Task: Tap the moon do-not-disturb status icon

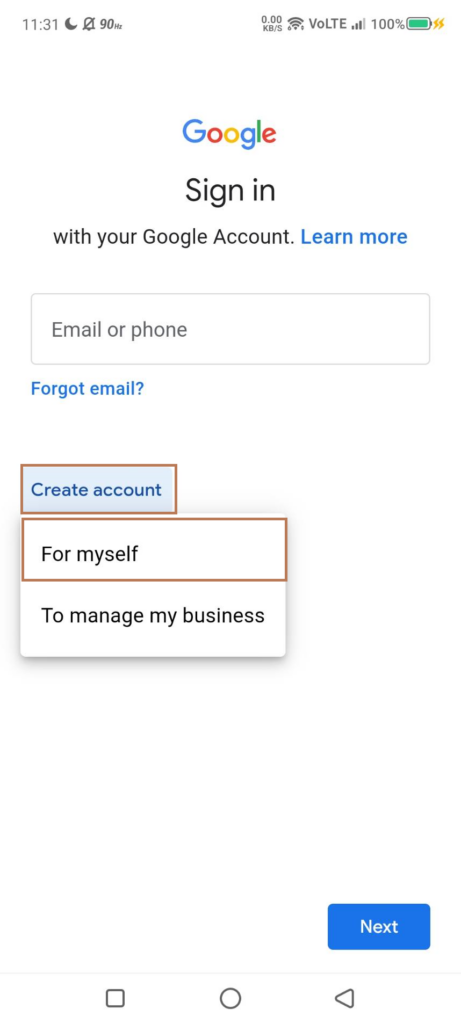Action: 71,24
